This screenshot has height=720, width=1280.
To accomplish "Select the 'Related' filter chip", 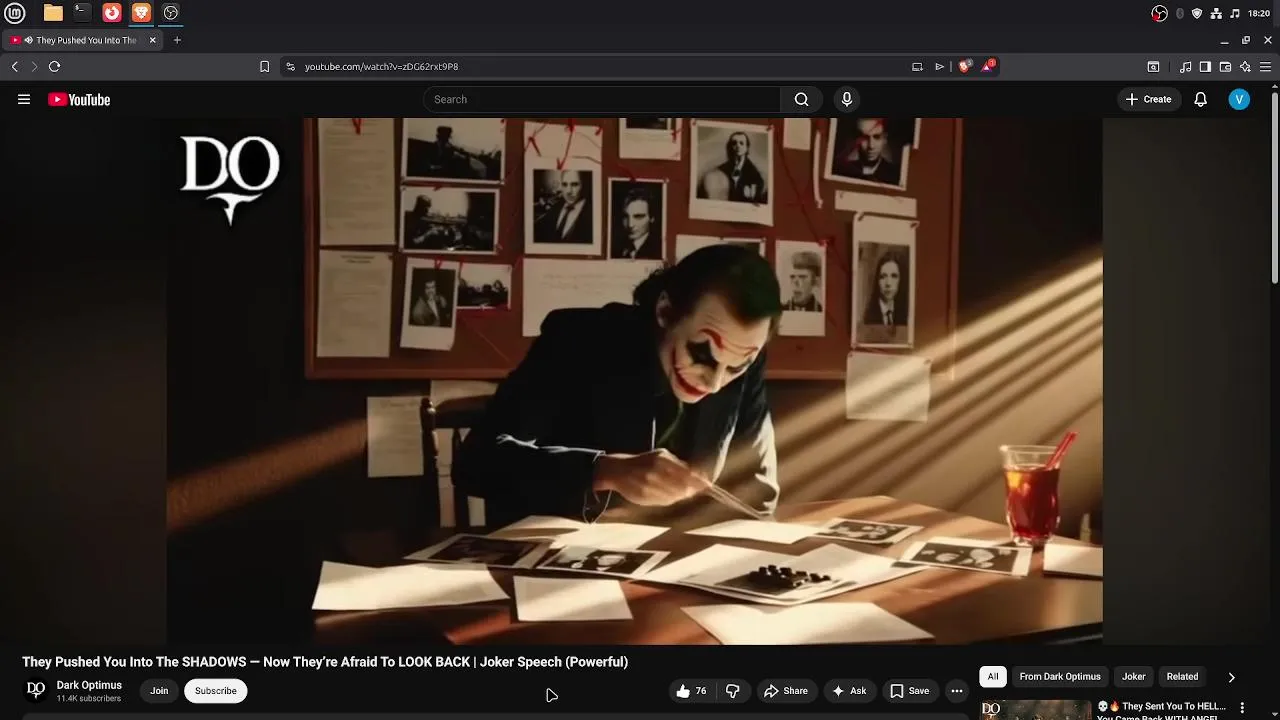I will click(x=1182, y=677).
